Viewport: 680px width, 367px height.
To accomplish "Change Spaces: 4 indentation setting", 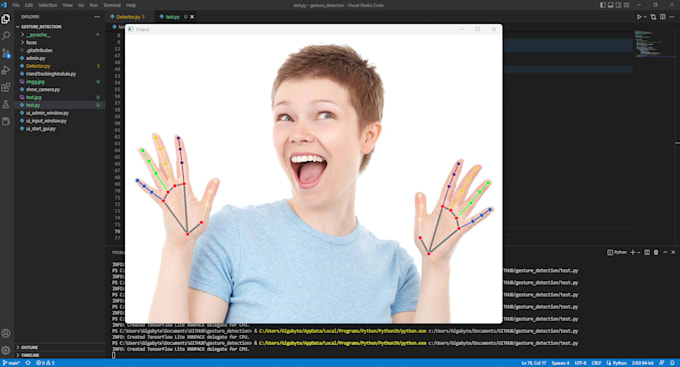I will [560, 363].
